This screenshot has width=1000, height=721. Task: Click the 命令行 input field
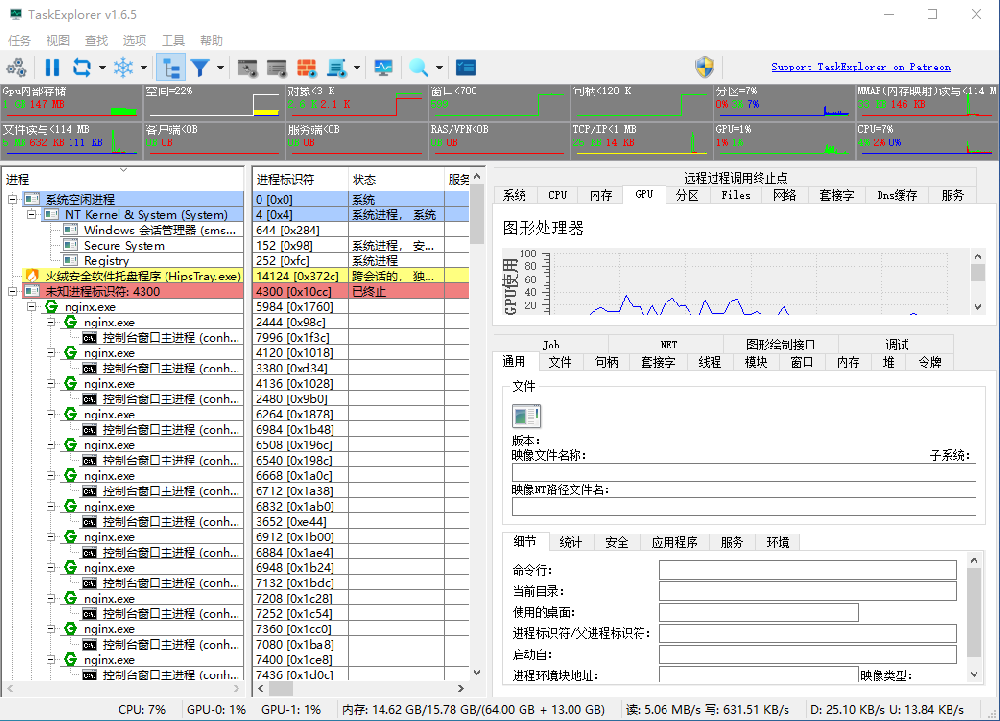pos(810,569)
